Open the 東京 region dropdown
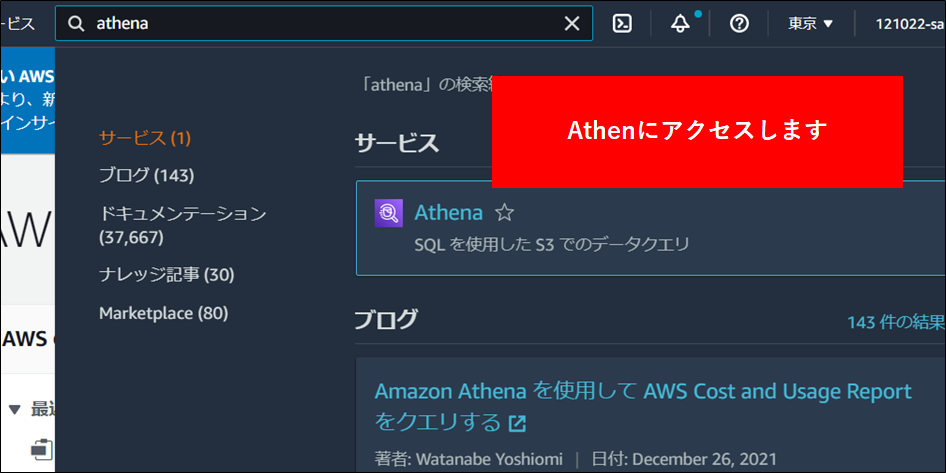The width and height of the screenshot is (946, 473). pyautogui.click(x=810, y=24)
